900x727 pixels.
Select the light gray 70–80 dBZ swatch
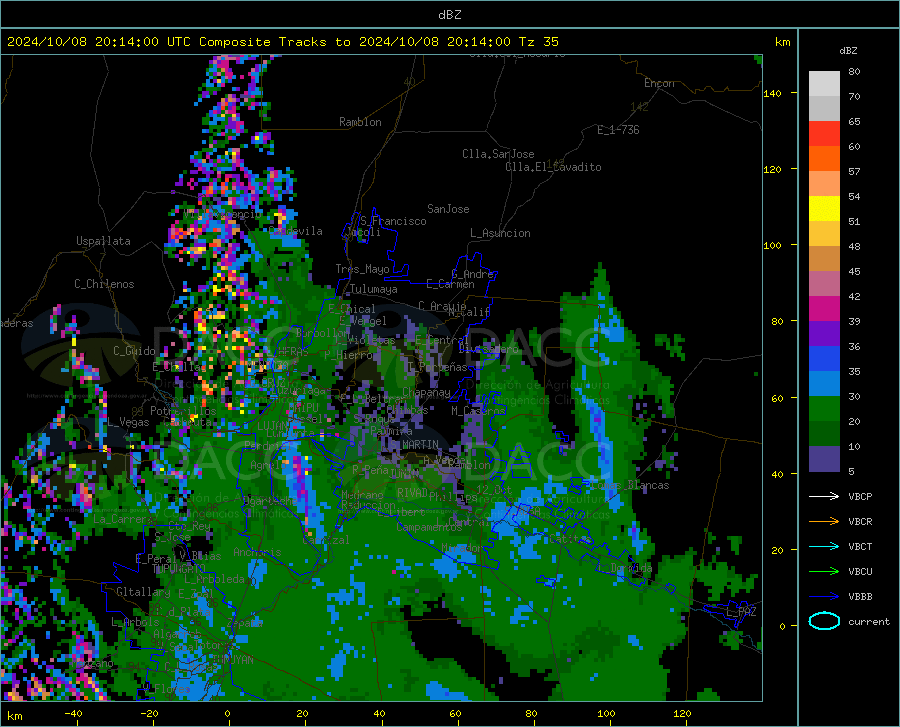click(824, 84)
